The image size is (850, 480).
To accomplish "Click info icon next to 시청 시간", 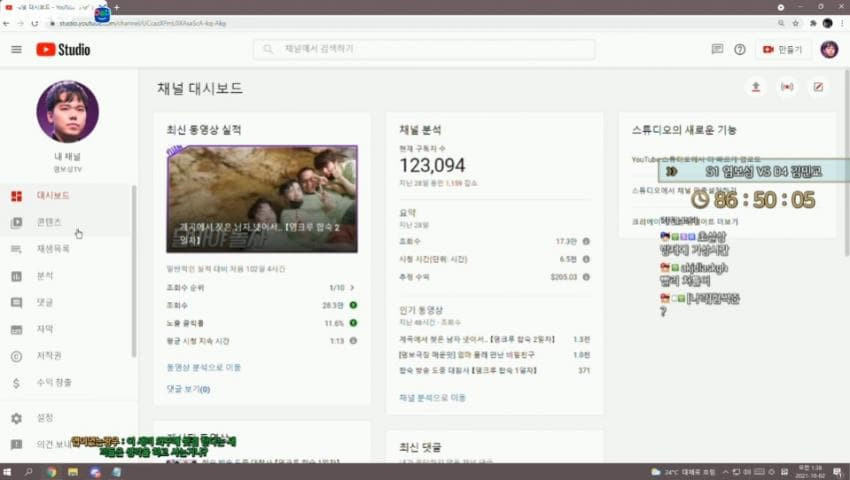I will [x=586, y=259].
